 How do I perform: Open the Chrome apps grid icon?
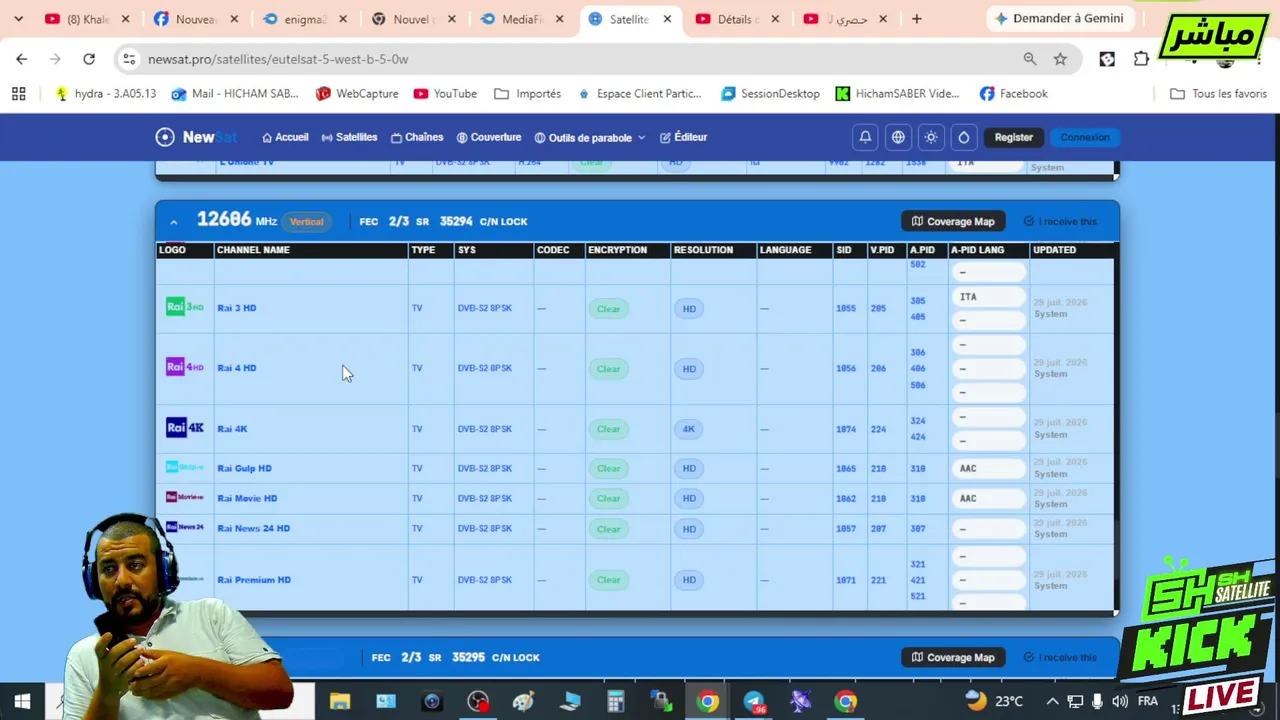18,93
